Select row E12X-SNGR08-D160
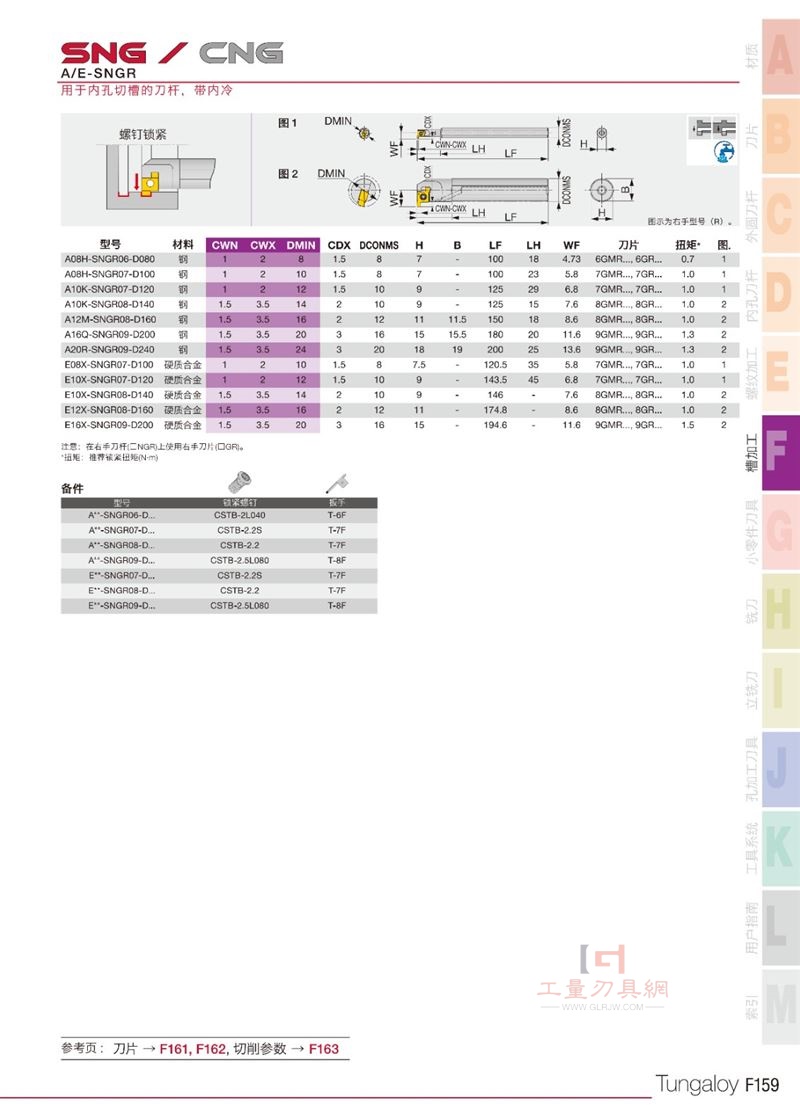Image resolution: width=800 pixels, height=1120 pixels. tap(399, 410)
